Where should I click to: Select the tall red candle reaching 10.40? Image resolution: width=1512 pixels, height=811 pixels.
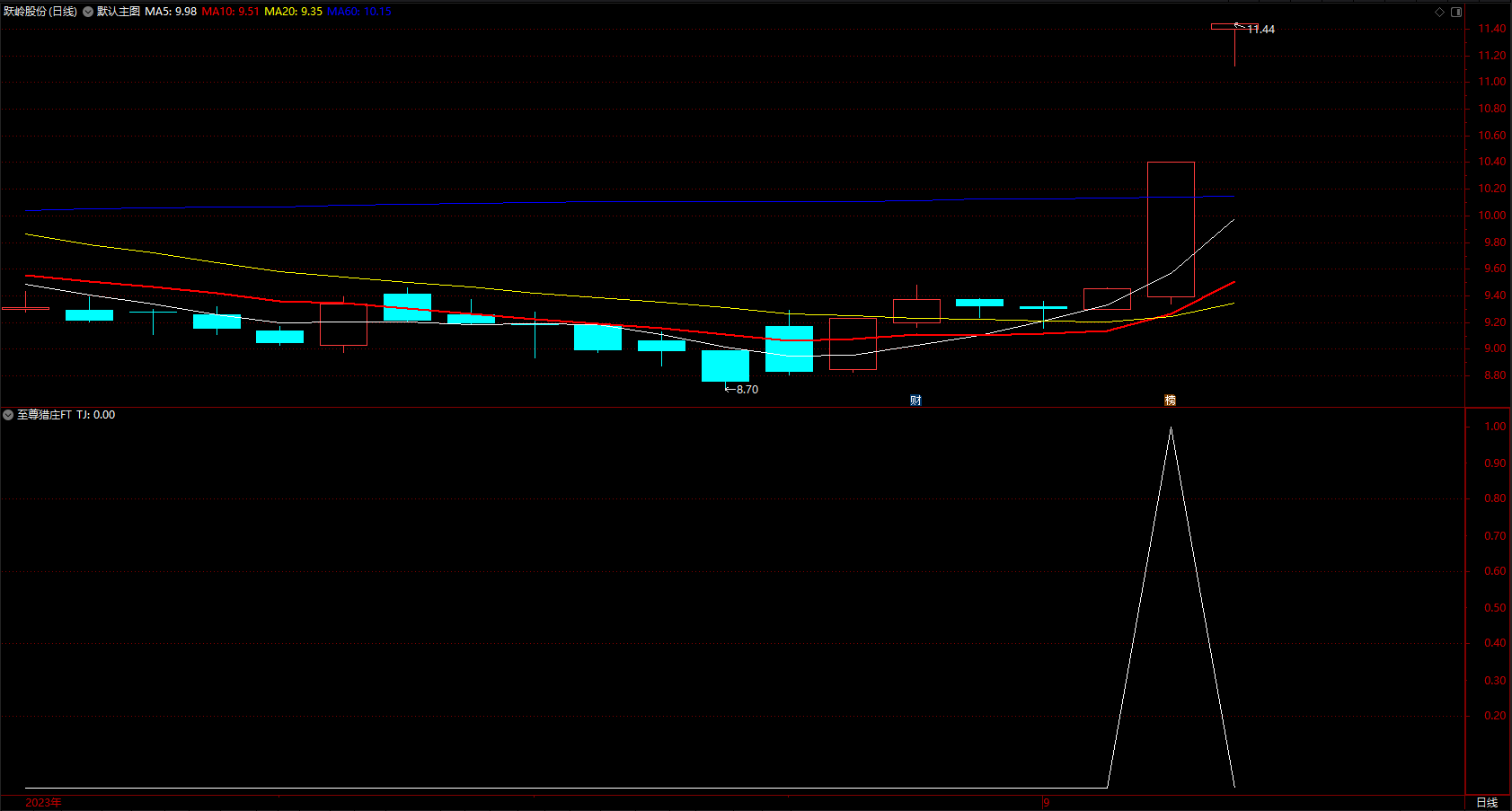tap(1171, 229)
